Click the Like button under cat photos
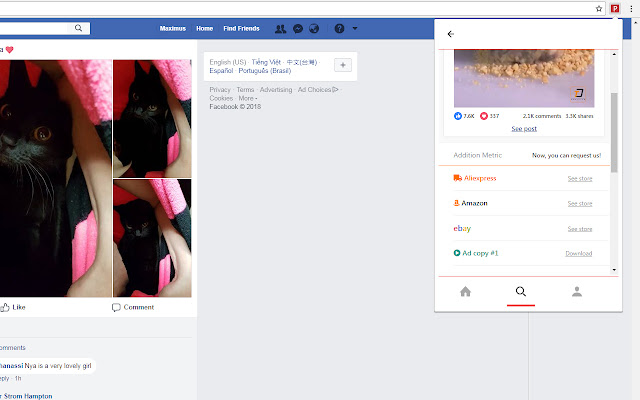 (x=13, y=307)
